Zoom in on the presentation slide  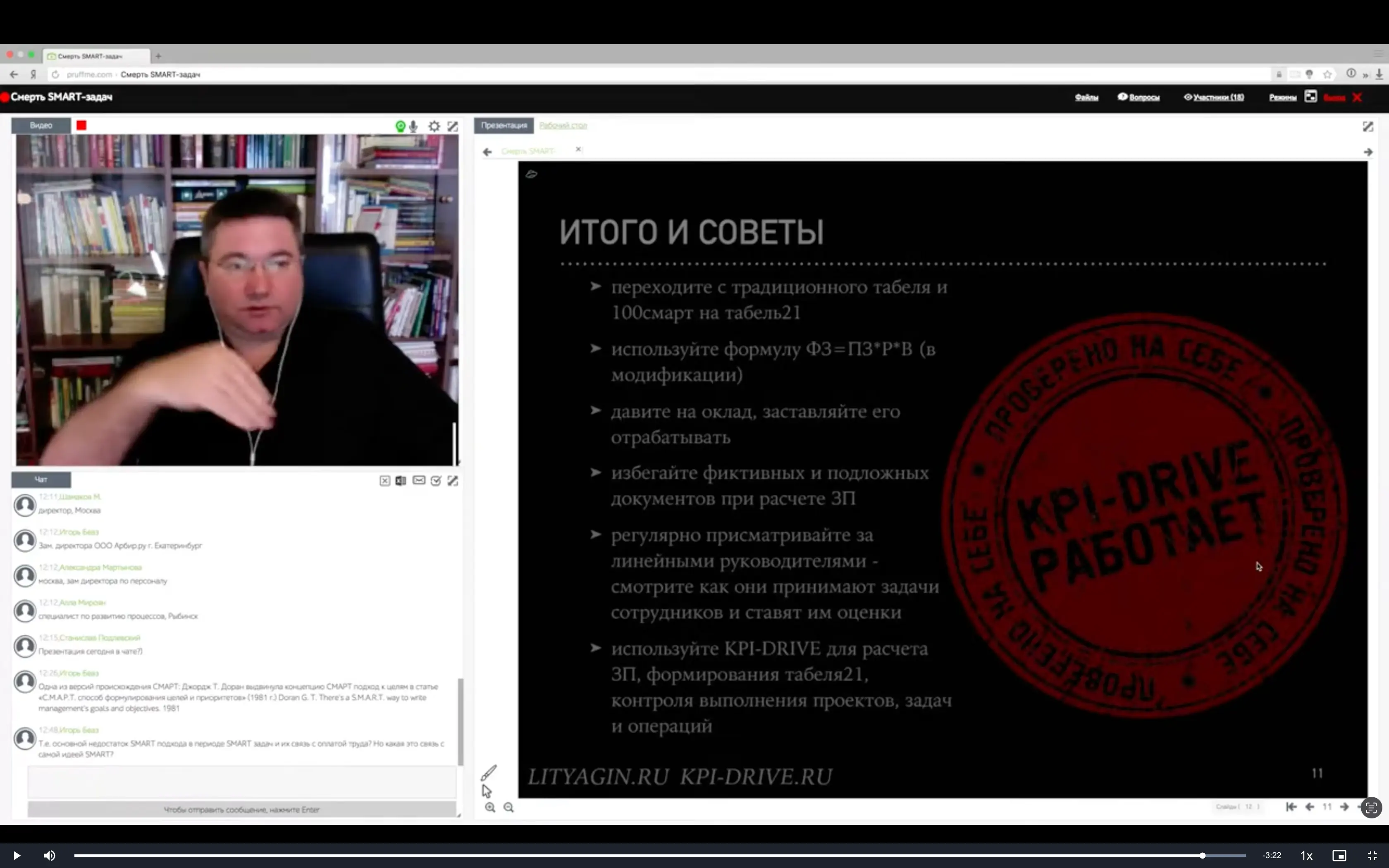point(489,807)
